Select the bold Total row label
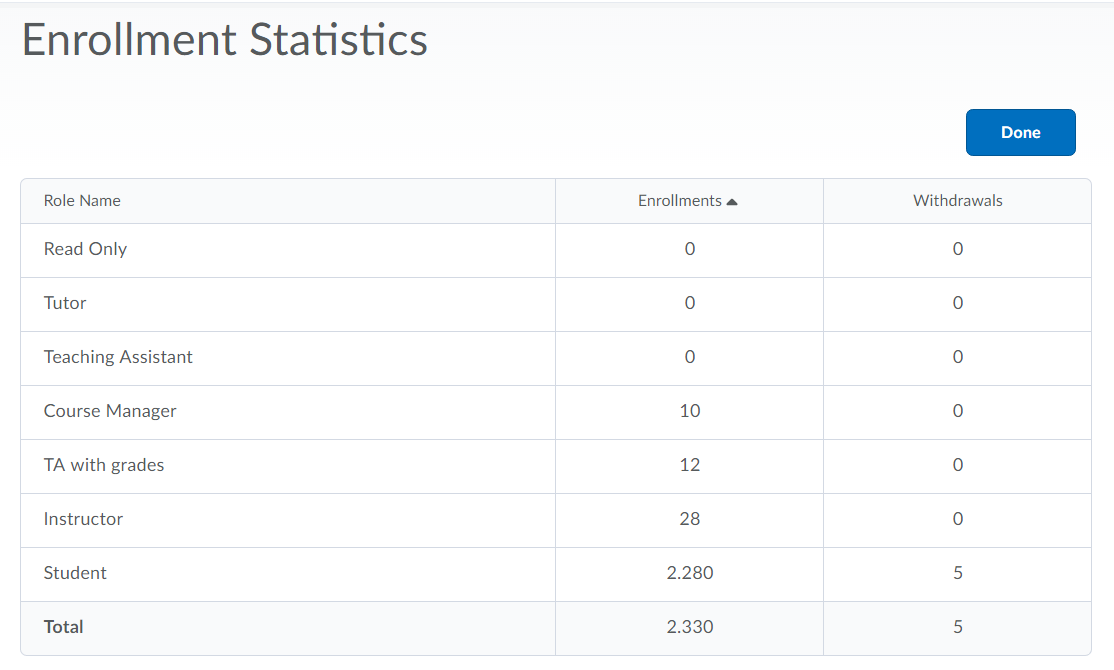This screenshot has height=670, width=1114. [64, 627]
